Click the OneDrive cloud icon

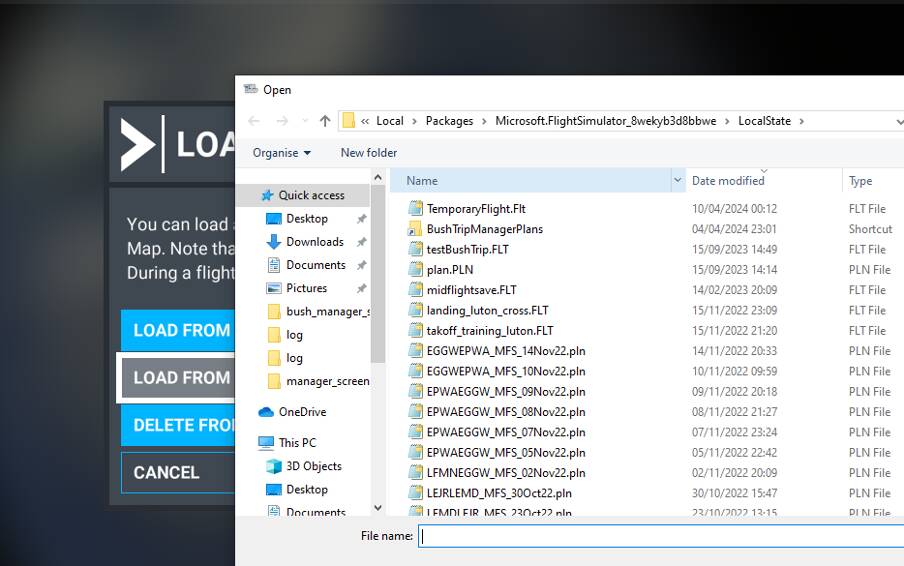(x=266, y=412)
